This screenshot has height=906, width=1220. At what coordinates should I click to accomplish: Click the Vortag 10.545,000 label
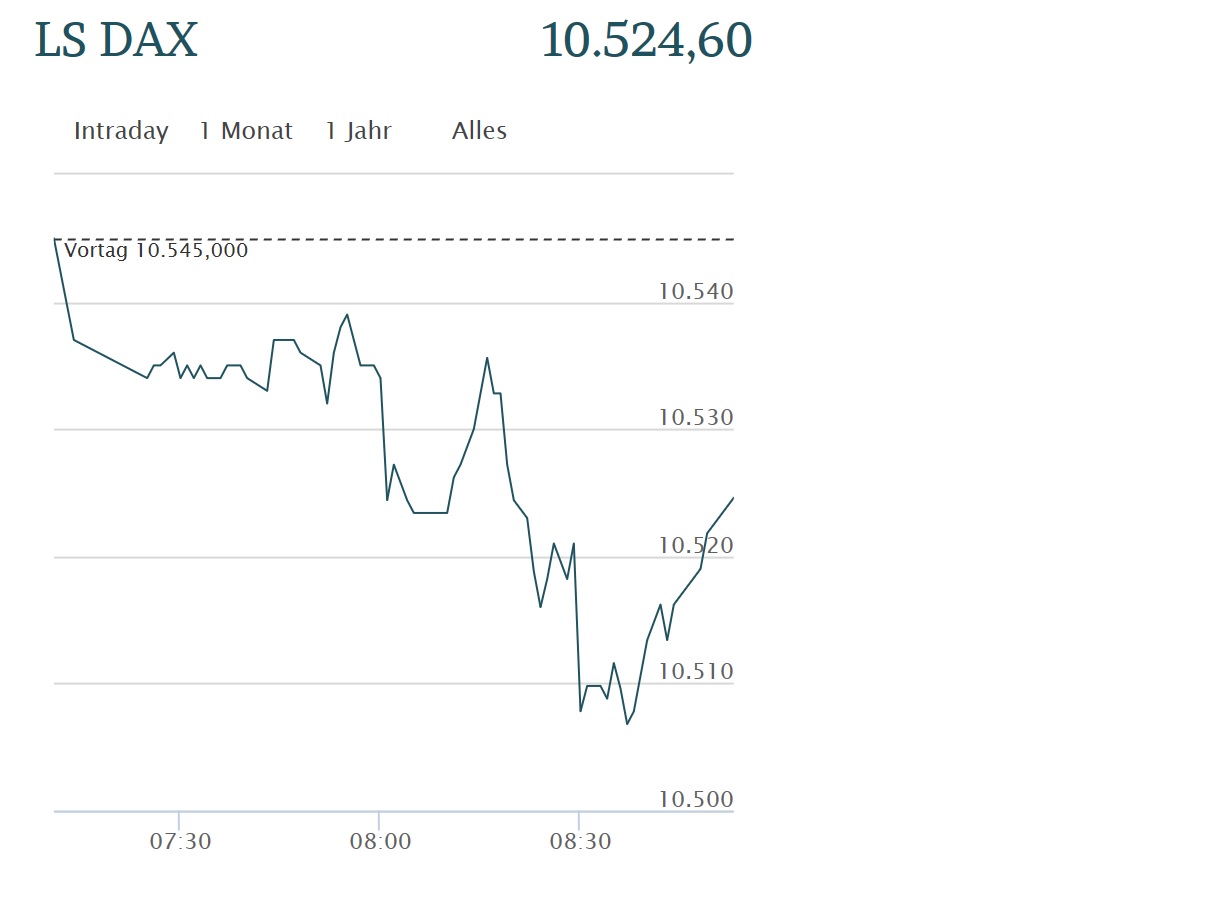pyautogui.click(x=156, y=250)
